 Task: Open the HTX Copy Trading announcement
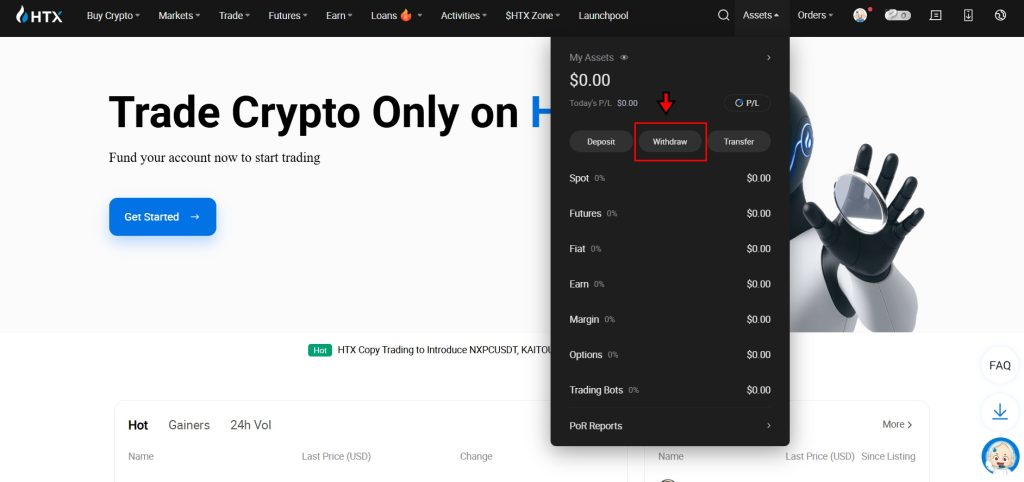coord(445,350)
